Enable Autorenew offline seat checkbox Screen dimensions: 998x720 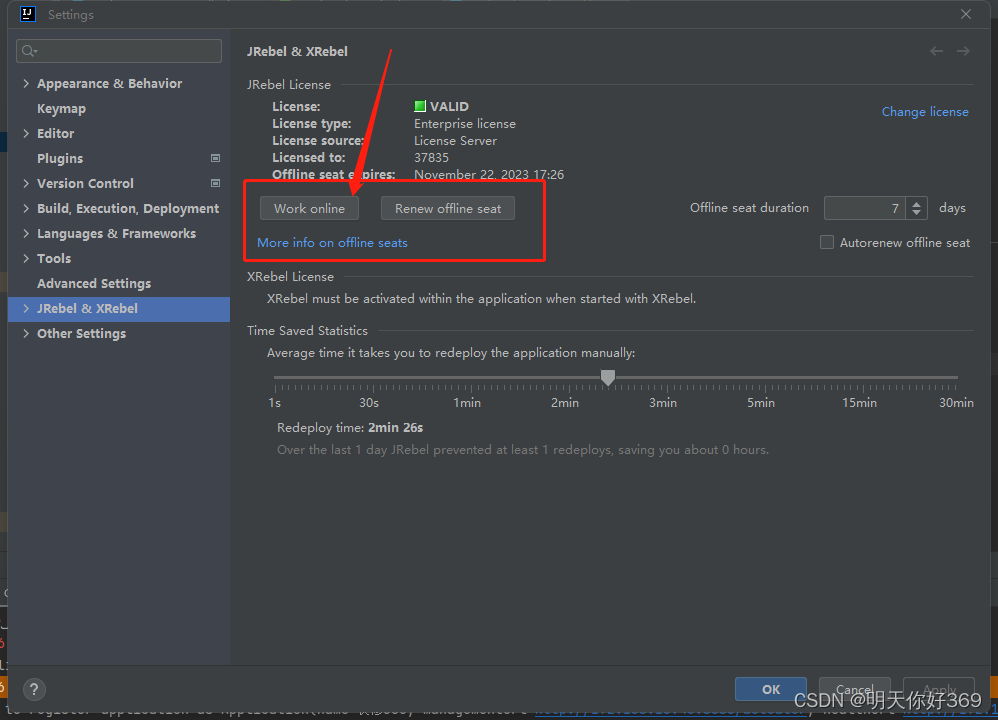point(827,243)
